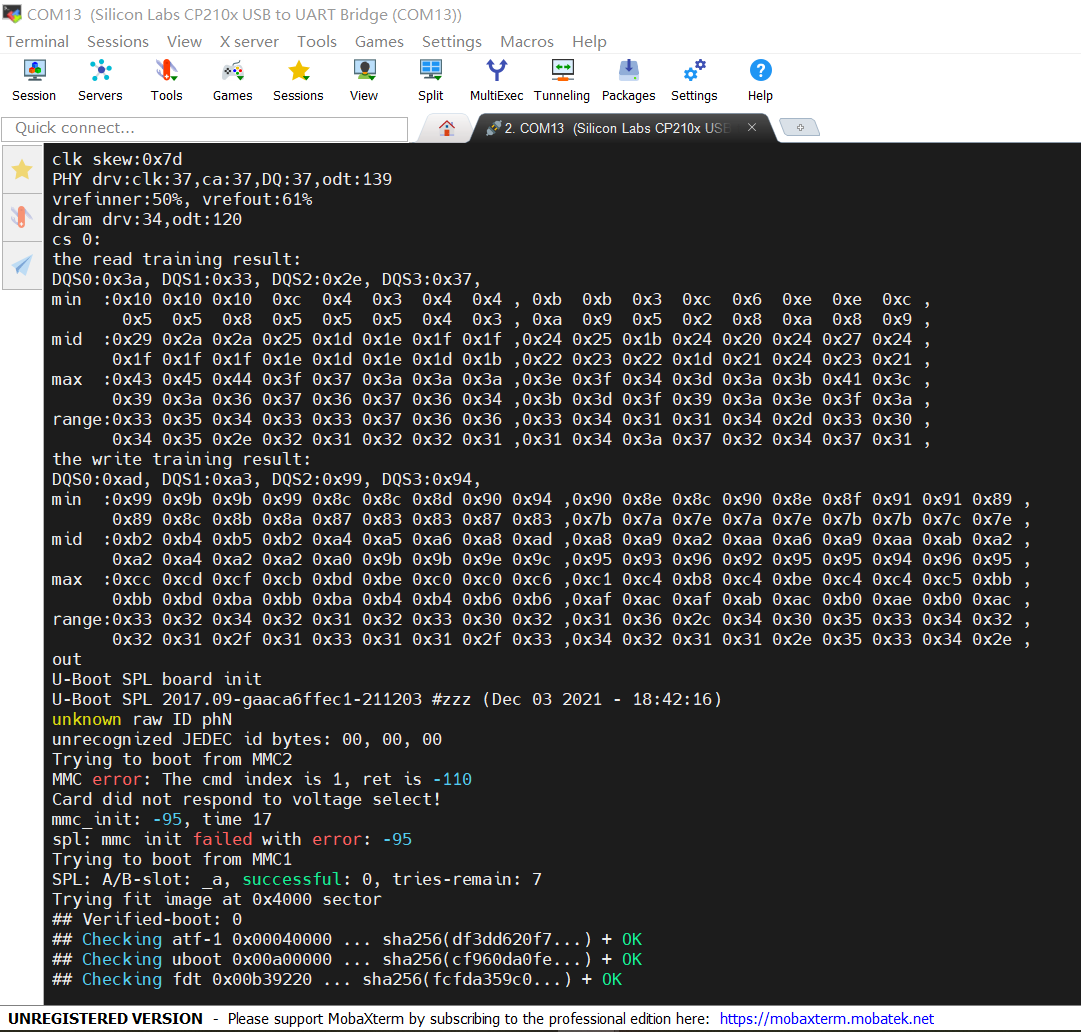This screenshot has height=1032, width=1081.
Task: Open the Packages toolbar icon
Action: [x=628, y=81]
